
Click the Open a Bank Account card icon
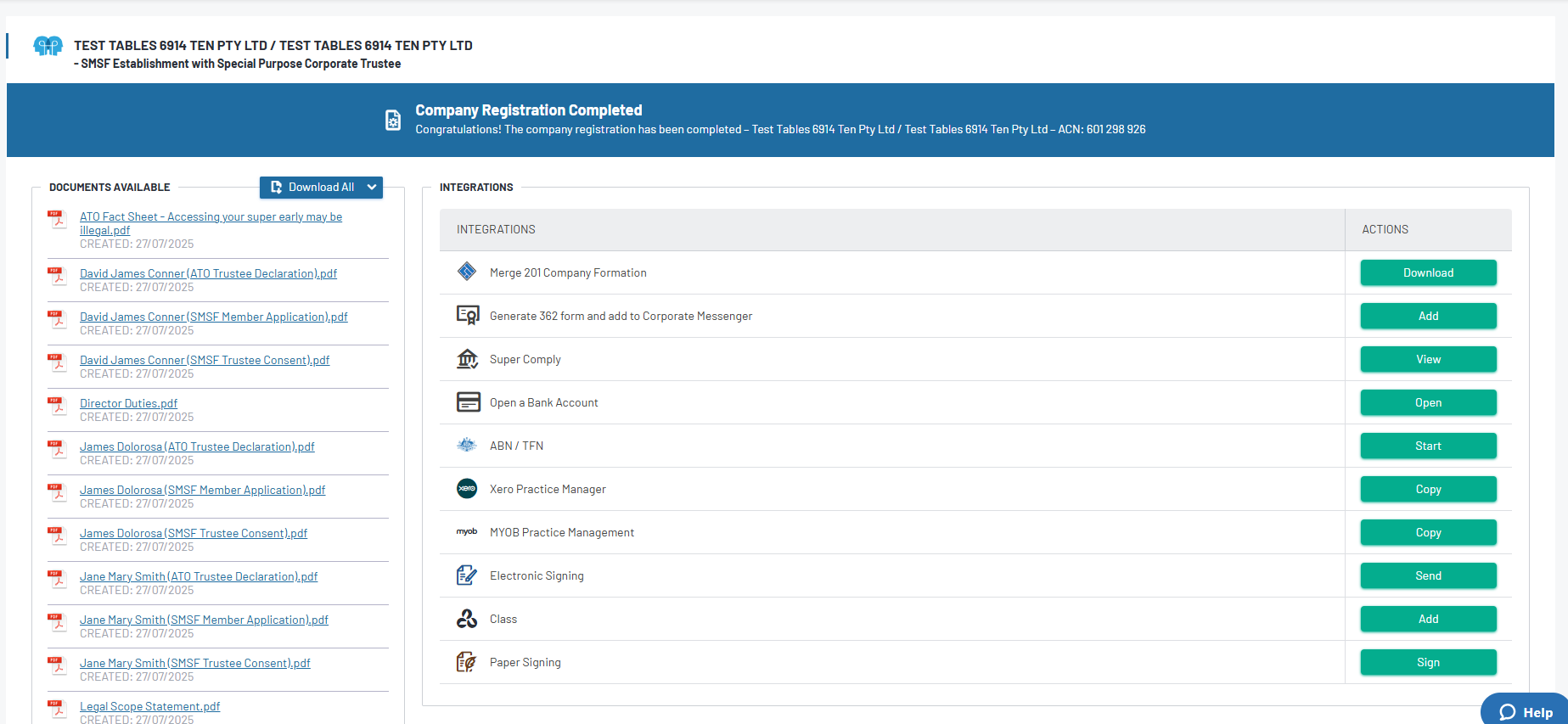pyautogui.click(x=468, y=402)
